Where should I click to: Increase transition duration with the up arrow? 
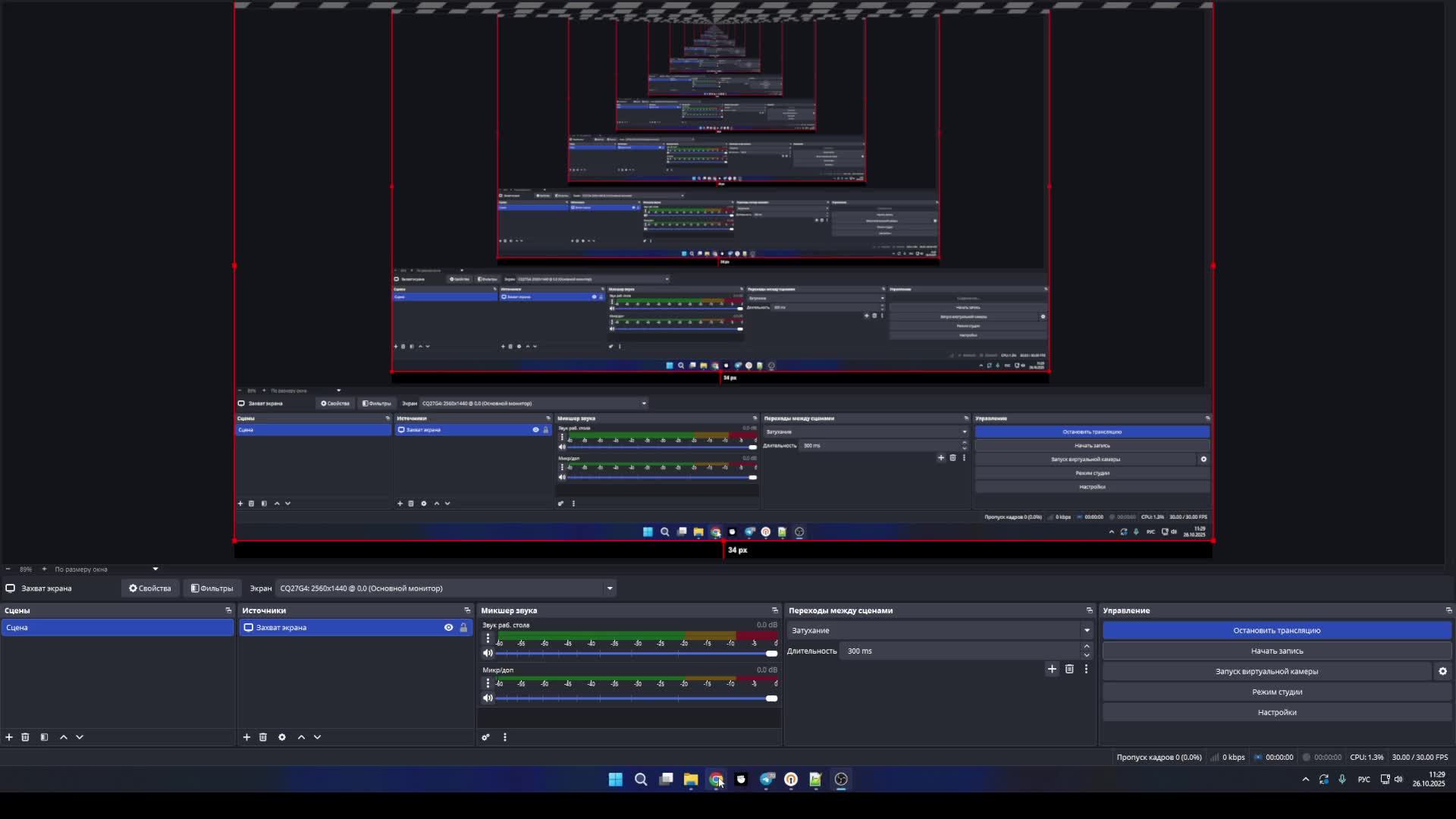pos(1087,647)
